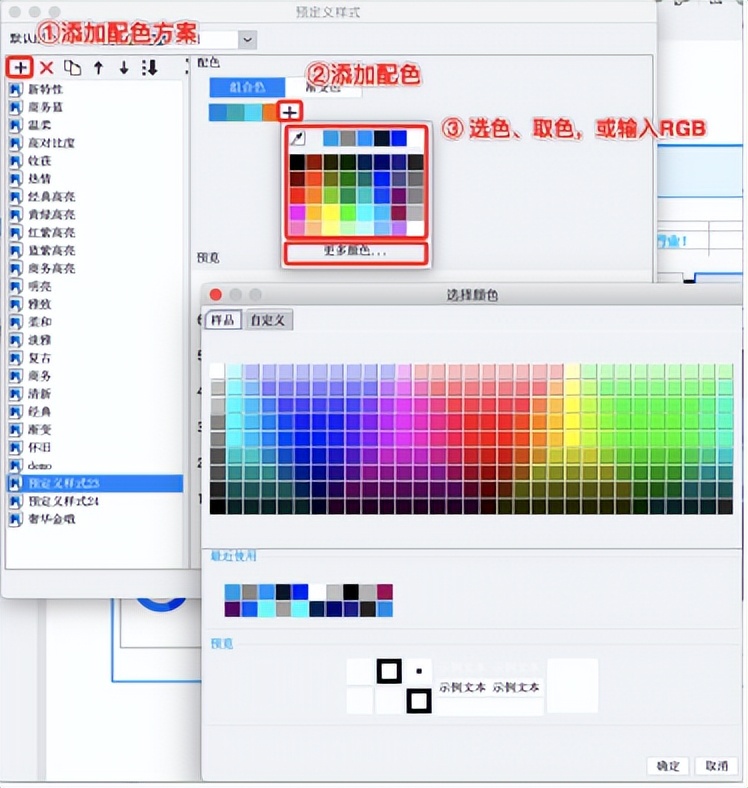Choose the white swatch in 最近使用 colors
The width and height of the screenshot is (748, 788).
[317, 592]
